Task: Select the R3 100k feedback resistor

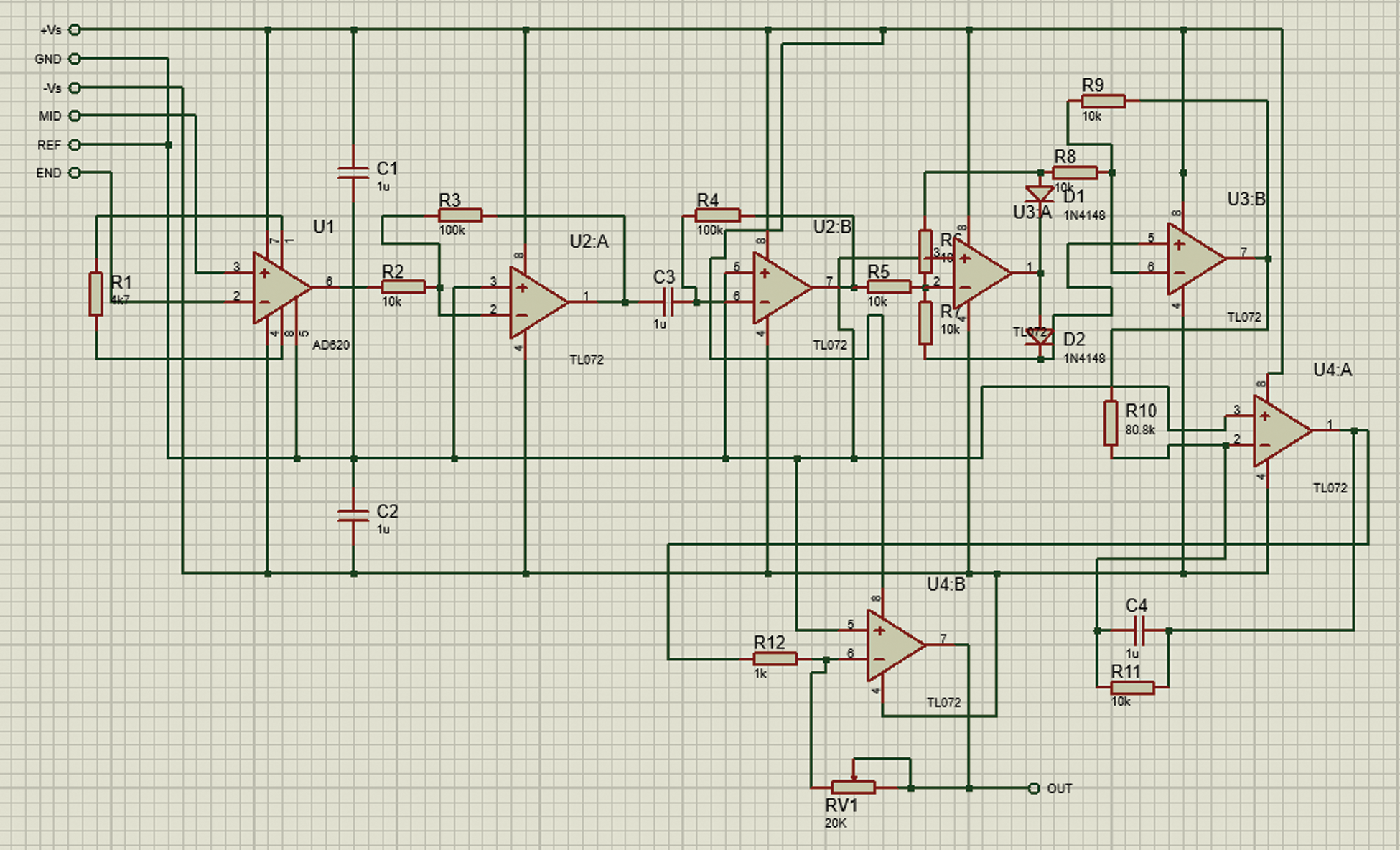Action: tap(459, 215)
